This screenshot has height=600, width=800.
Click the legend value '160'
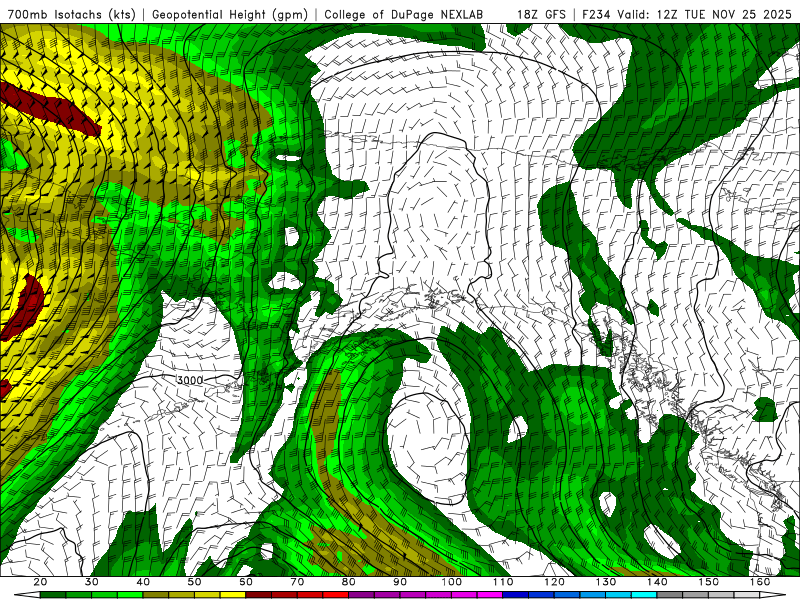click(761, 582)
